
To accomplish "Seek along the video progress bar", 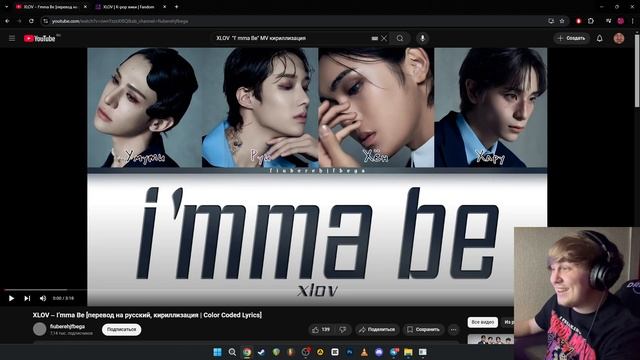I will pos(46,290).
